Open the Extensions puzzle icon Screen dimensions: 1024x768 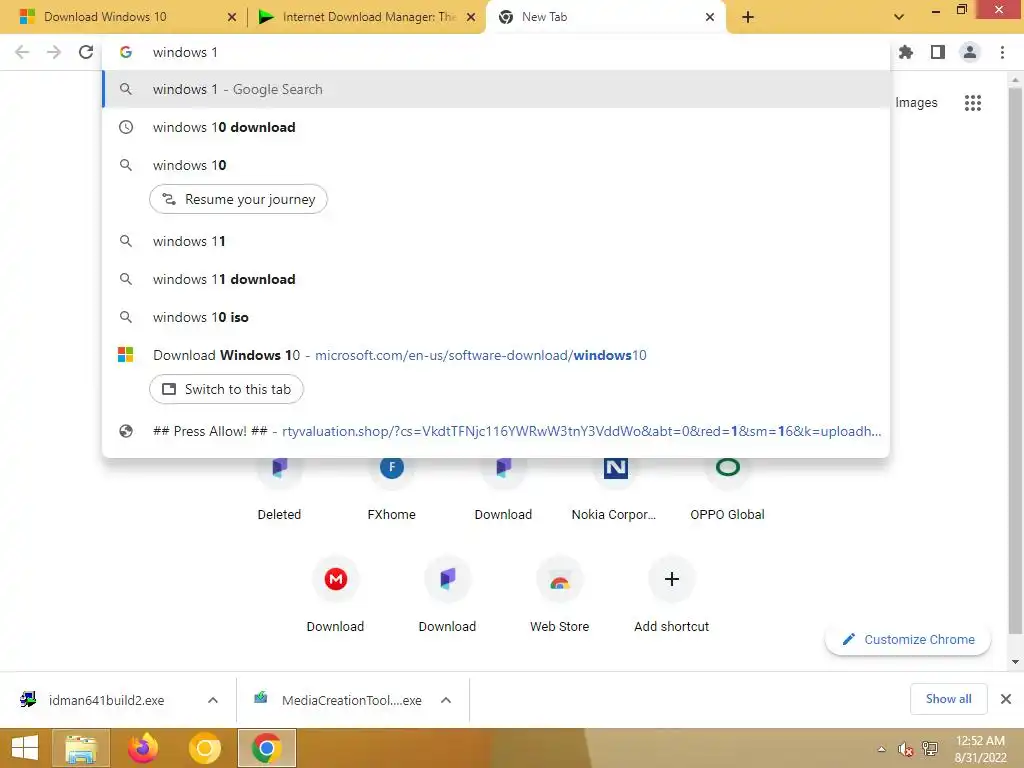click(x=906, y=52)
